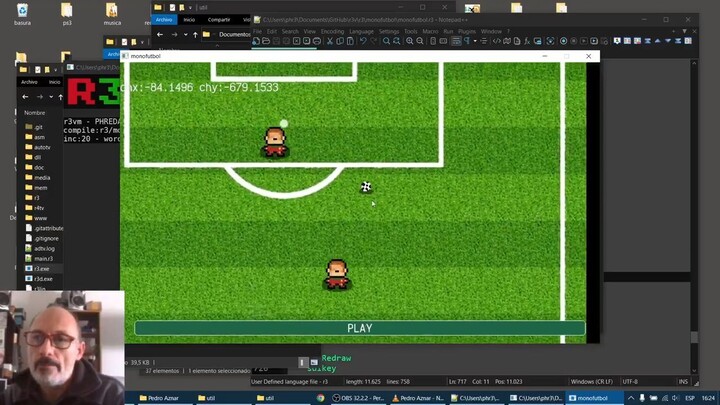Screen dimensions: 720x405
Task: Open the Plugins menu in Notepad++
Action: [x=467, y=31]
